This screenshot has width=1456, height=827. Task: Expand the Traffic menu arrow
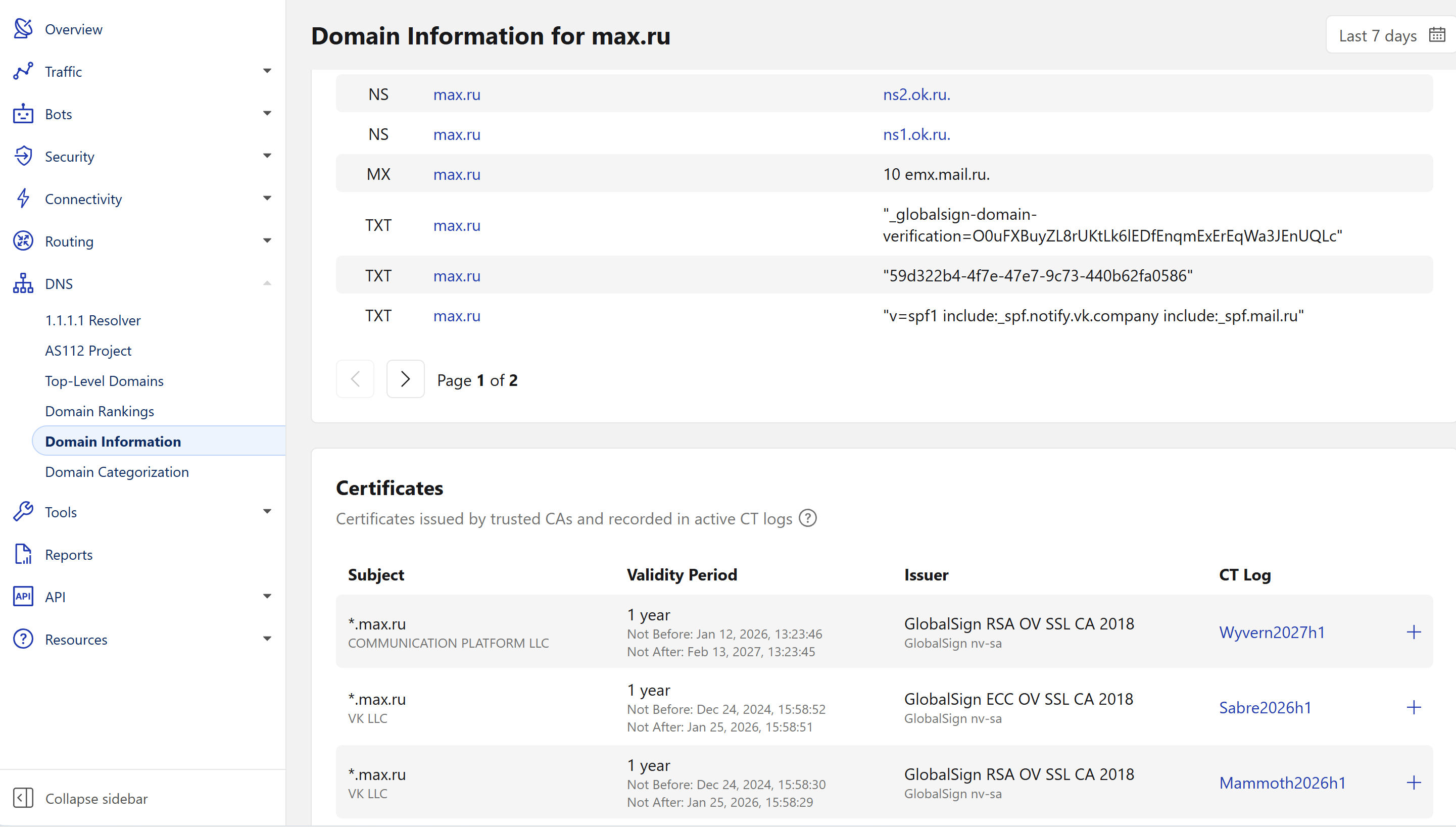267,71
